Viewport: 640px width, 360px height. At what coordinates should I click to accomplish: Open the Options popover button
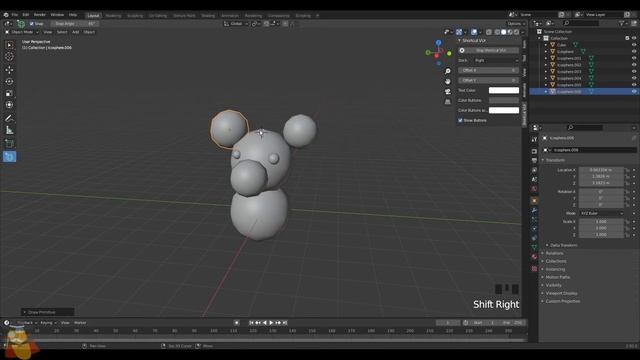pos(515,24)
